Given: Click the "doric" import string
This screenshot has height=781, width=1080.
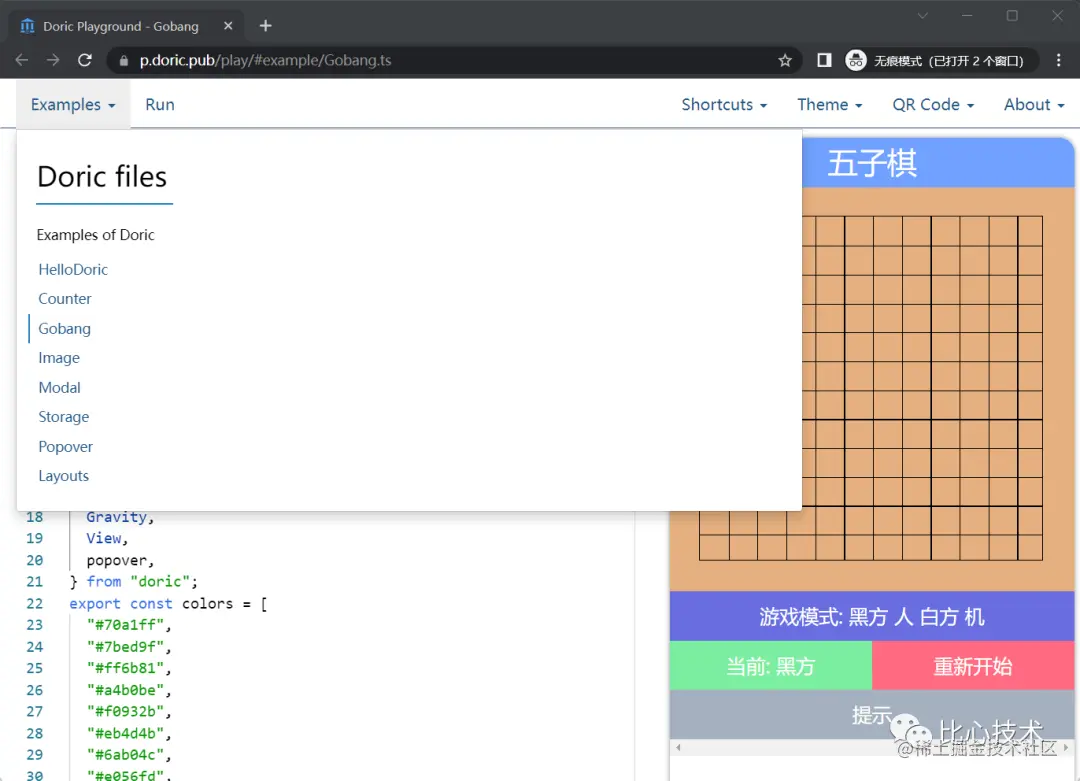Looking at the screenshot, I should click(x=160, y=581).
